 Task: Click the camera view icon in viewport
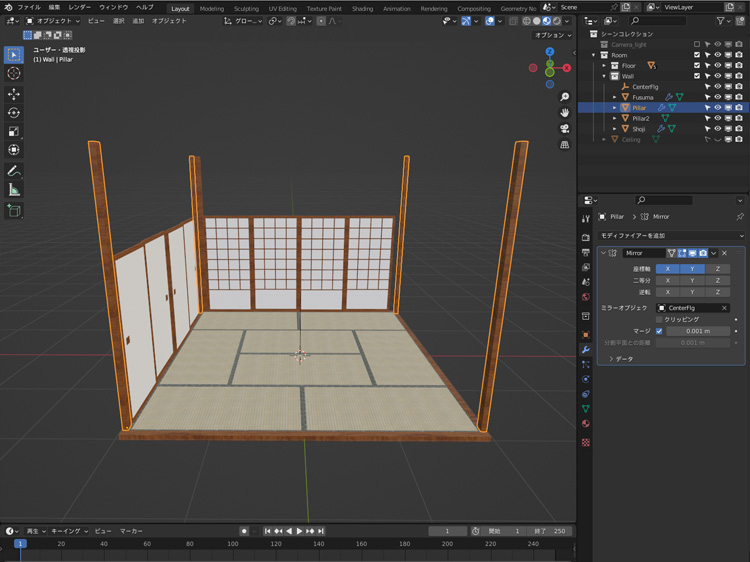point(565,129)
